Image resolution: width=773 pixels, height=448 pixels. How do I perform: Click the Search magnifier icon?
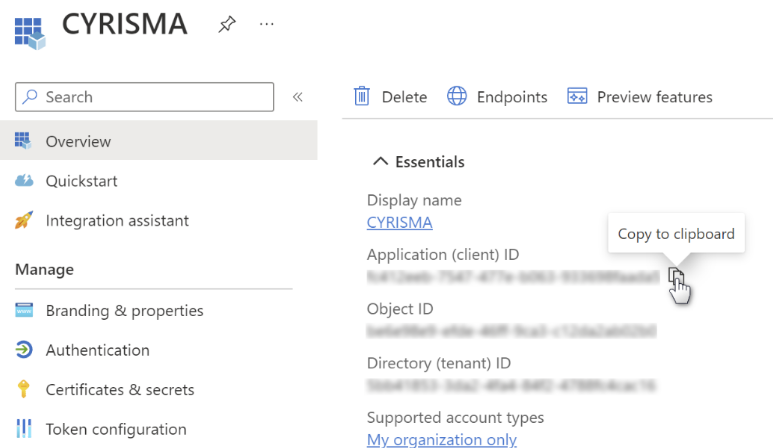[30, 96]
